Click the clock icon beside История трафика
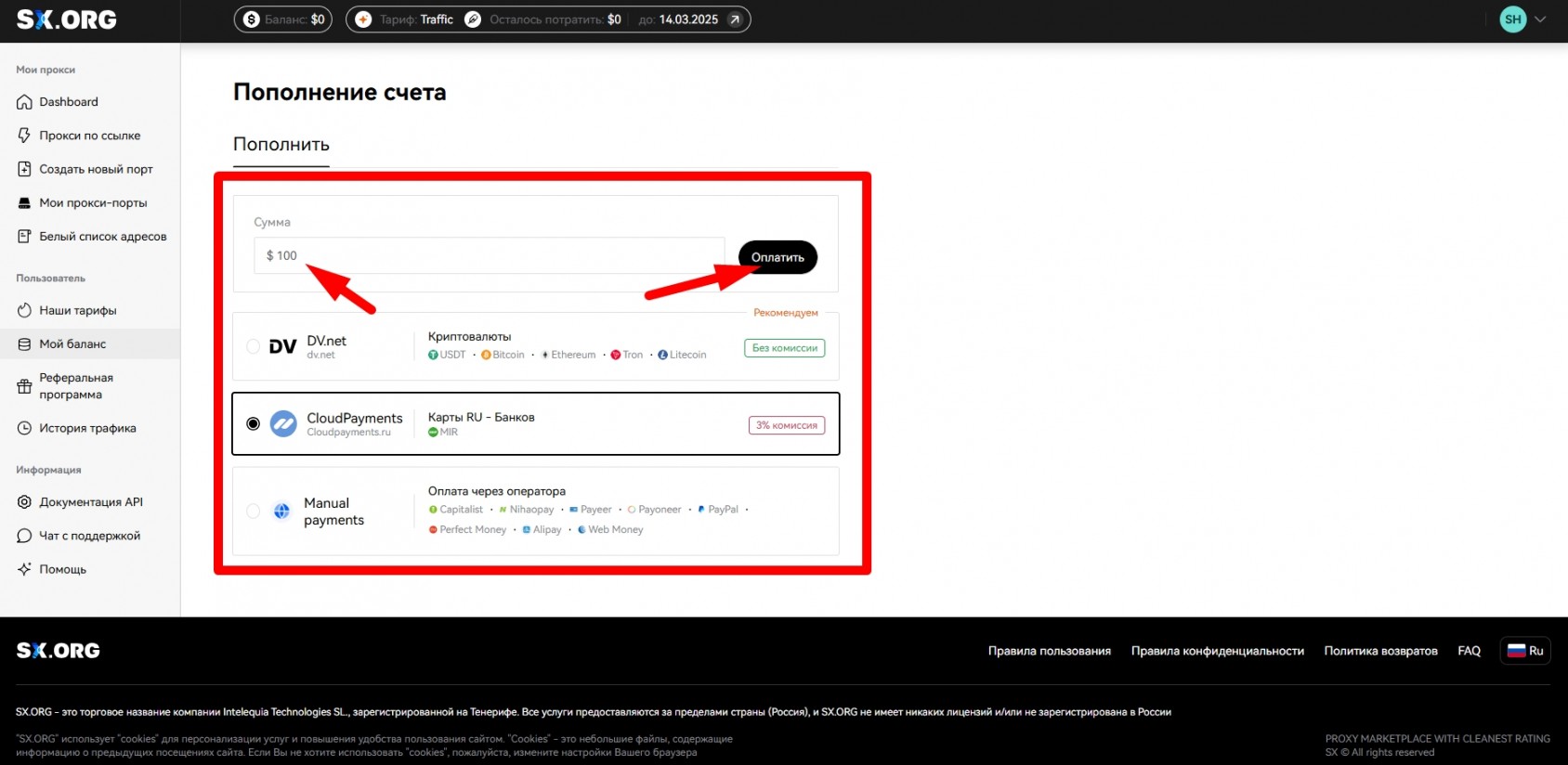 click(24, 428)
